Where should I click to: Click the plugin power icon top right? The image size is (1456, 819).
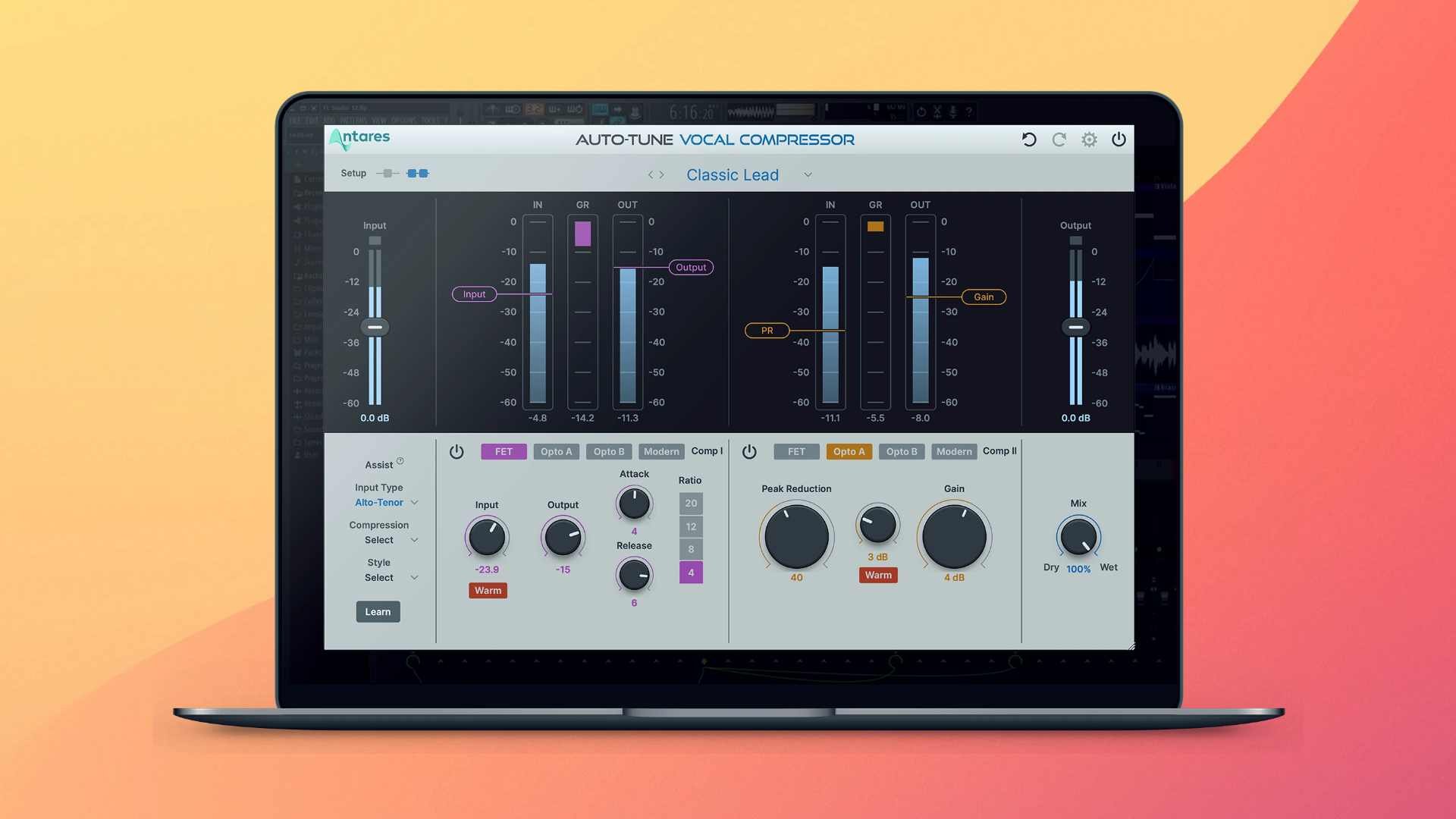pyautogui.click(x=1119, y=140)
